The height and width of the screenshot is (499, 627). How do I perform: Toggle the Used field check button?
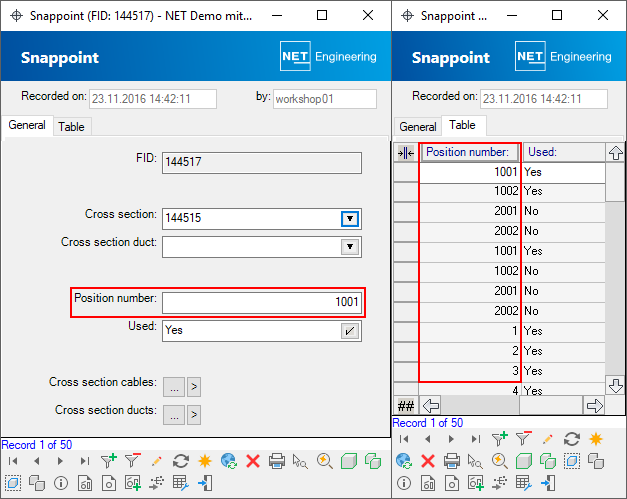[x=350, y=330]
